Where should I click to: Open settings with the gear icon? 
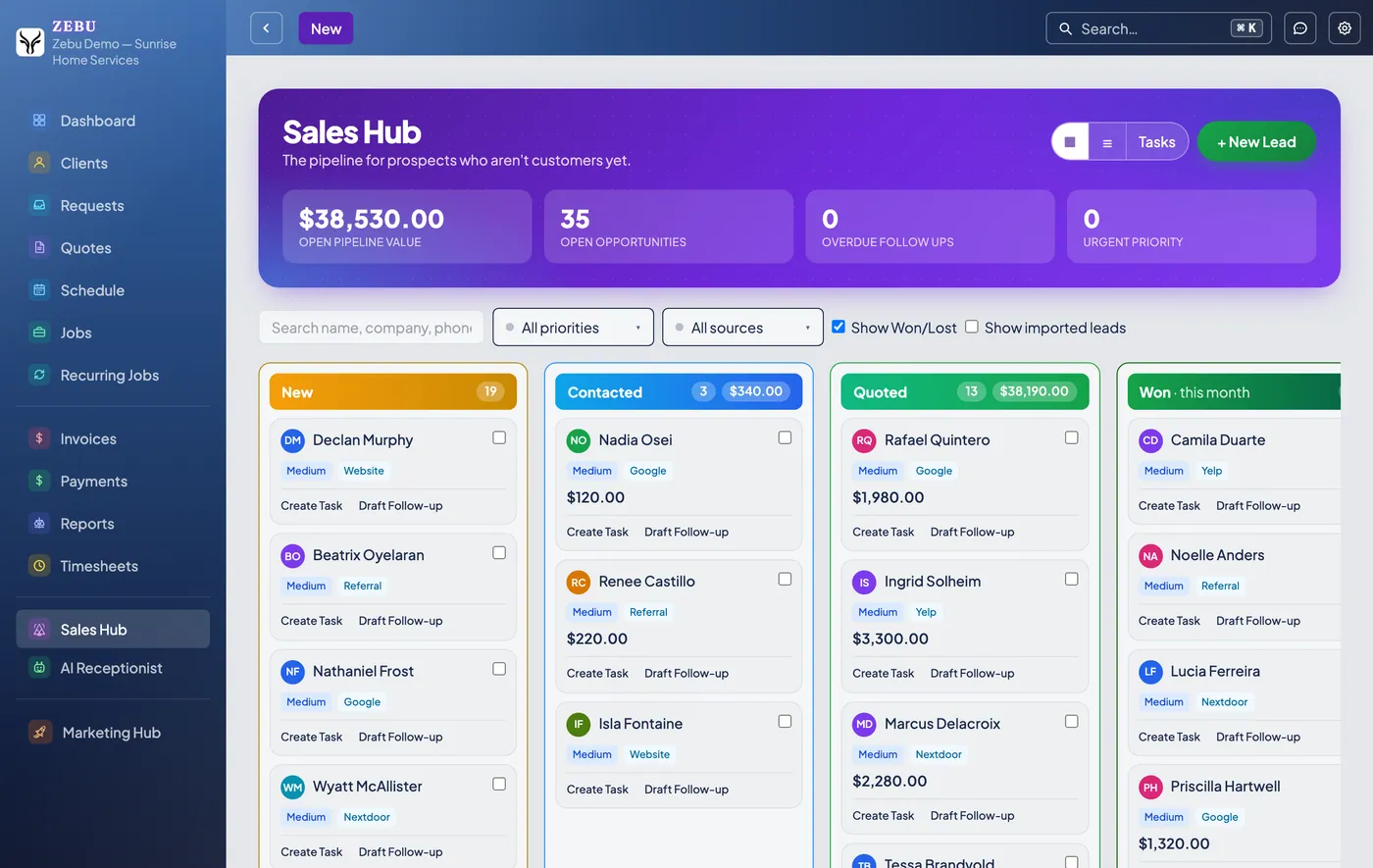point(1345,28)
